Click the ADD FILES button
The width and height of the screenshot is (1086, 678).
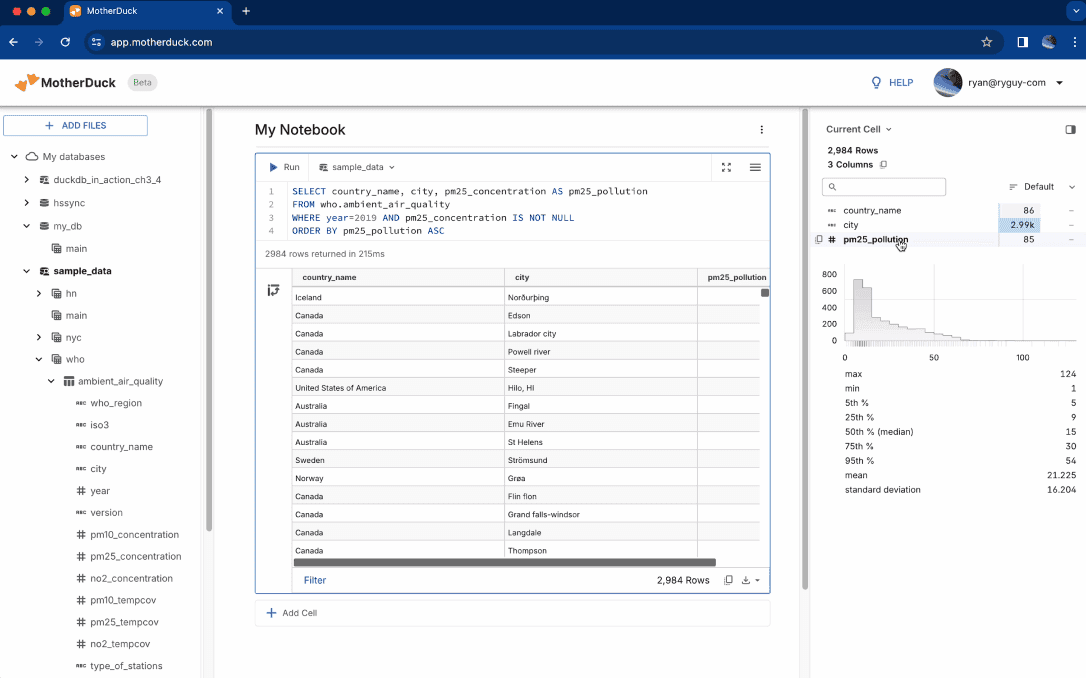pyautogui.click(x=76, y=126)
